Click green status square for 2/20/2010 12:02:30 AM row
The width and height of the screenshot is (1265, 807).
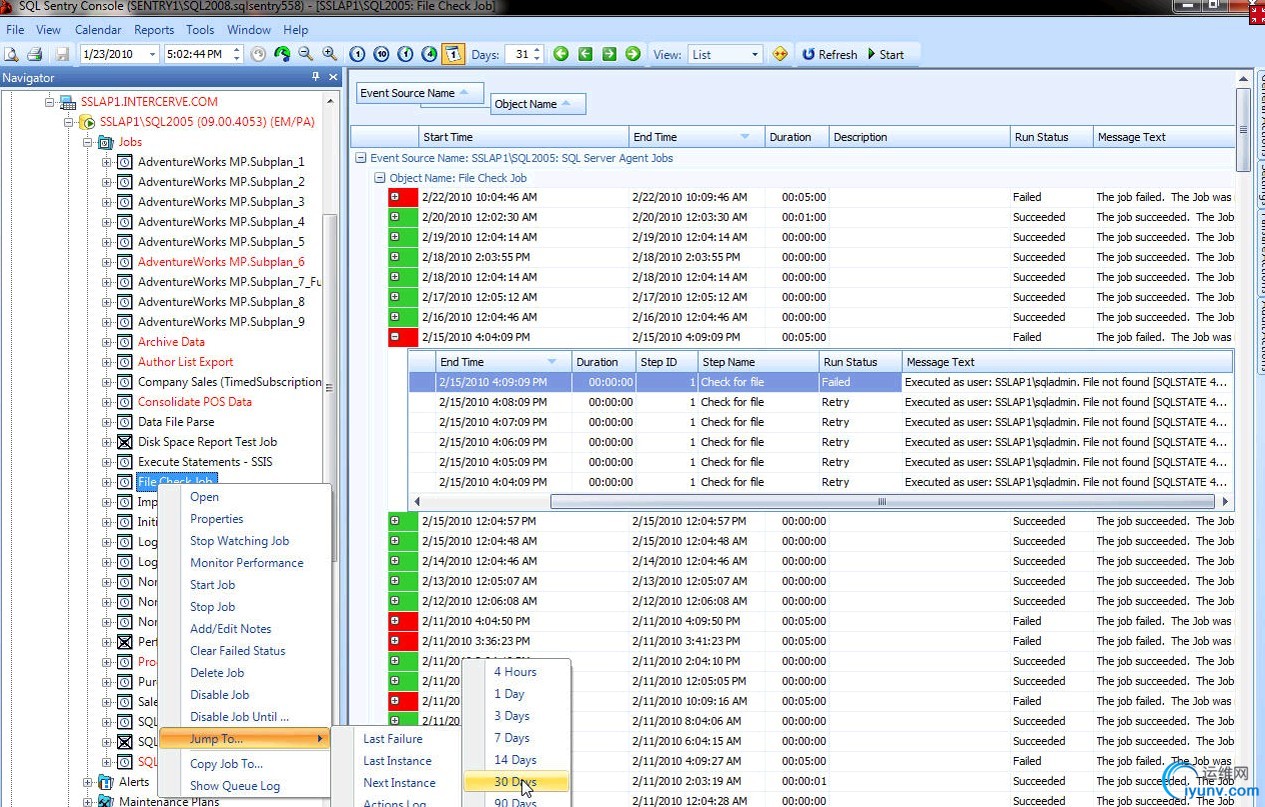click(x=402, y=217)
